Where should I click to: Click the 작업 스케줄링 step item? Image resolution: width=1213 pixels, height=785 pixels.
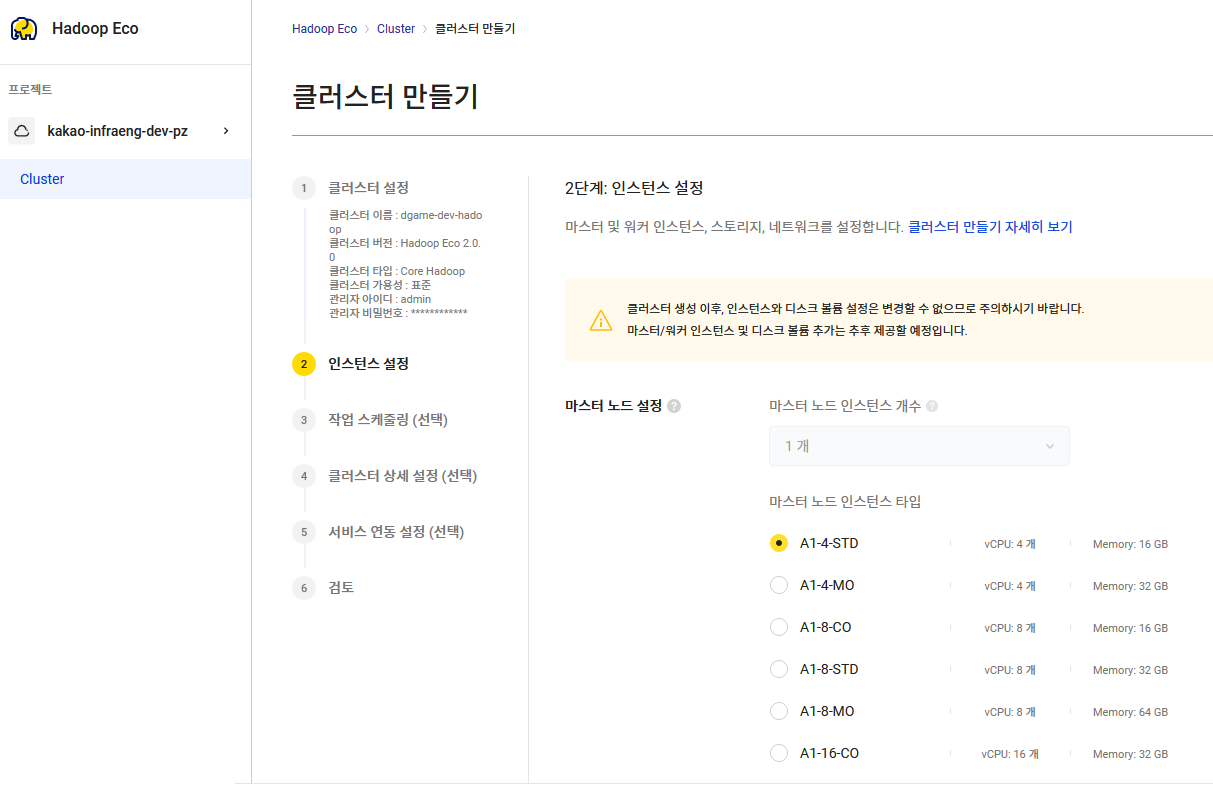pyautogui.click(x=388, y=420)
